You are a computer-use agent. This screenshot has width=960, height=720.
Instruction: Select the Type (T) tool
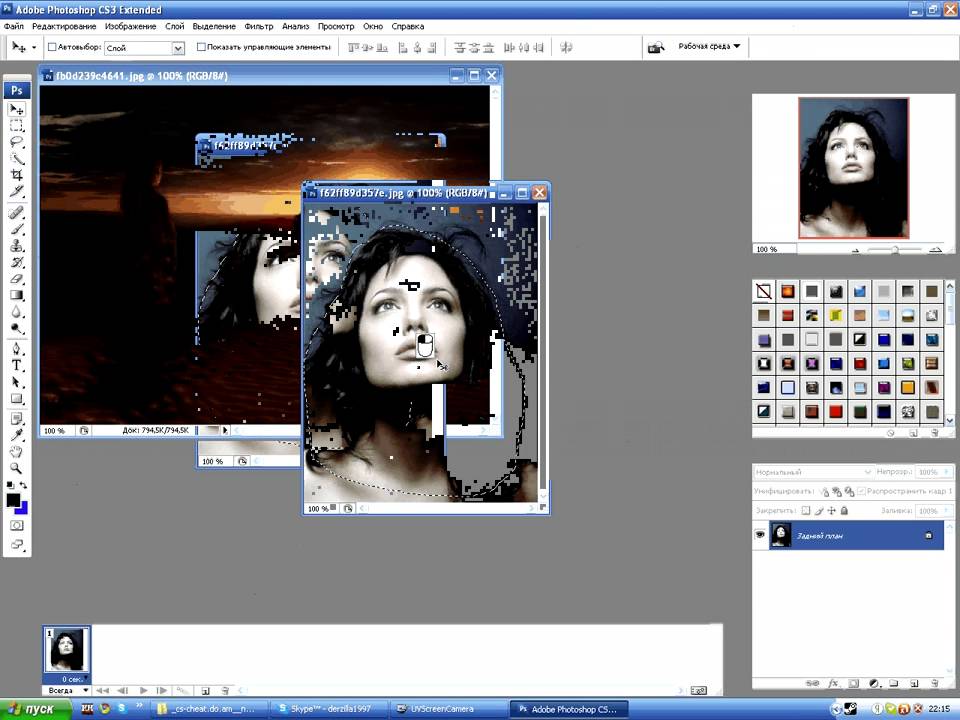17,366
